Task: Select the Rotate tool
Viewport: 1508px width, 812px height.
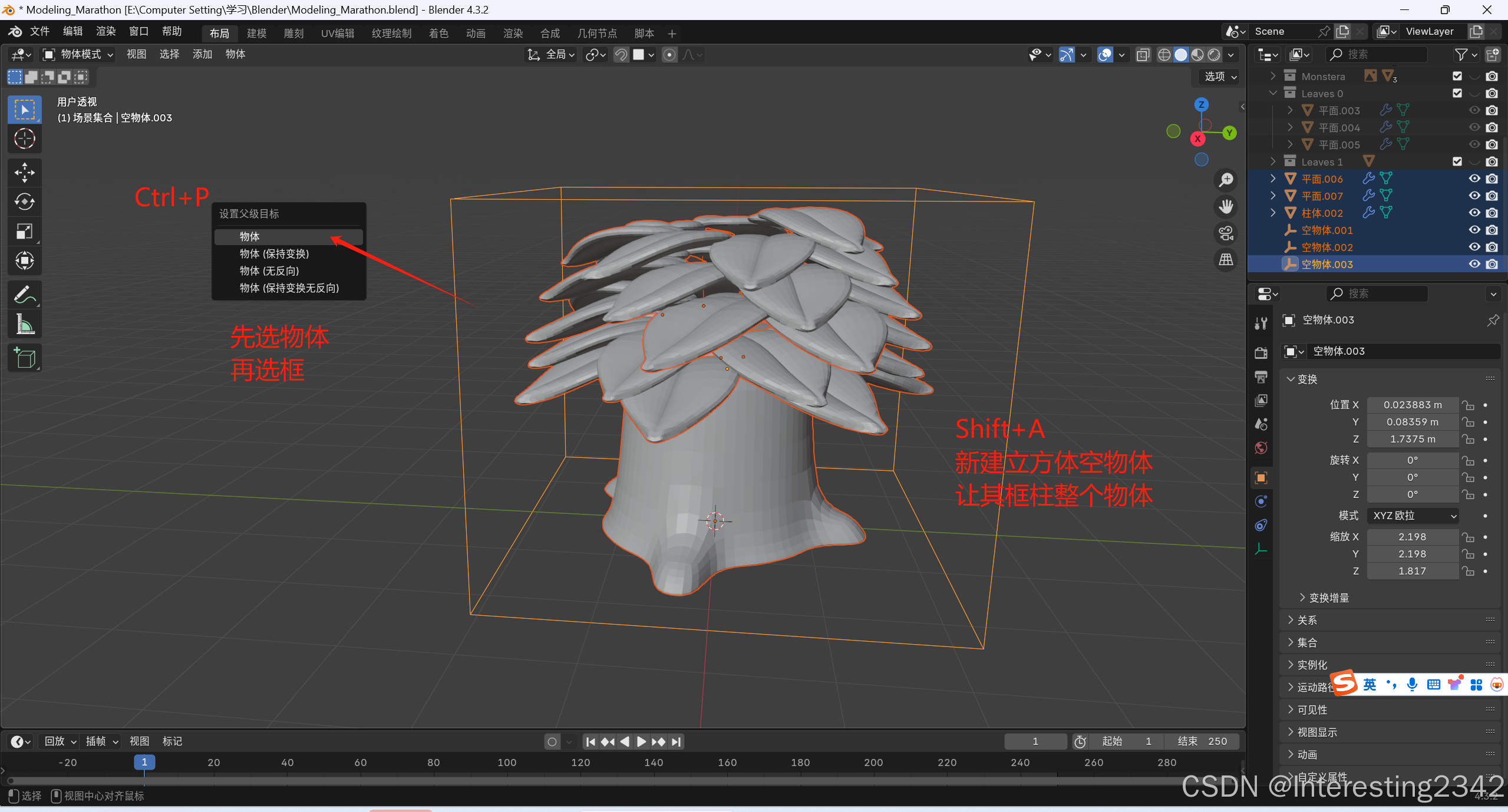Action: 24,202
